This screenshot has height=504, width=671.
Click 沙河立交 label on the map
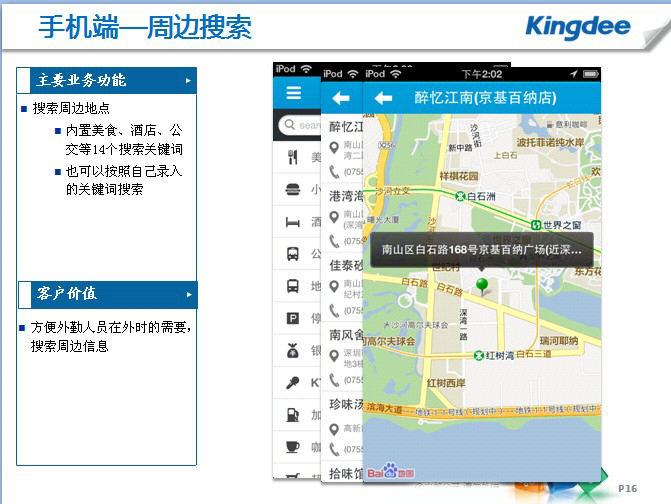tap(392, 191)
